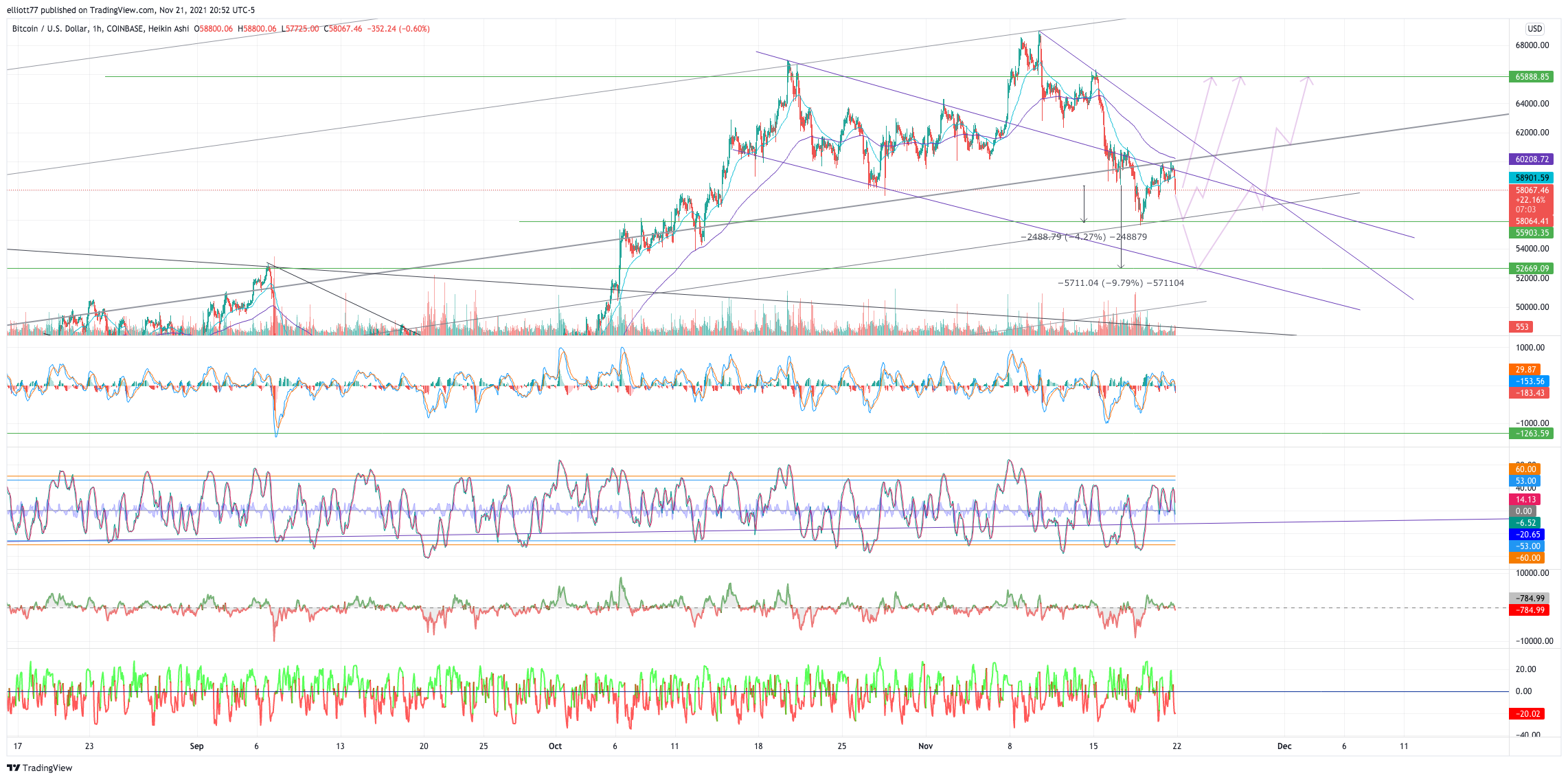
Task: Click the low value L57725.00
Action: (300, 29)
